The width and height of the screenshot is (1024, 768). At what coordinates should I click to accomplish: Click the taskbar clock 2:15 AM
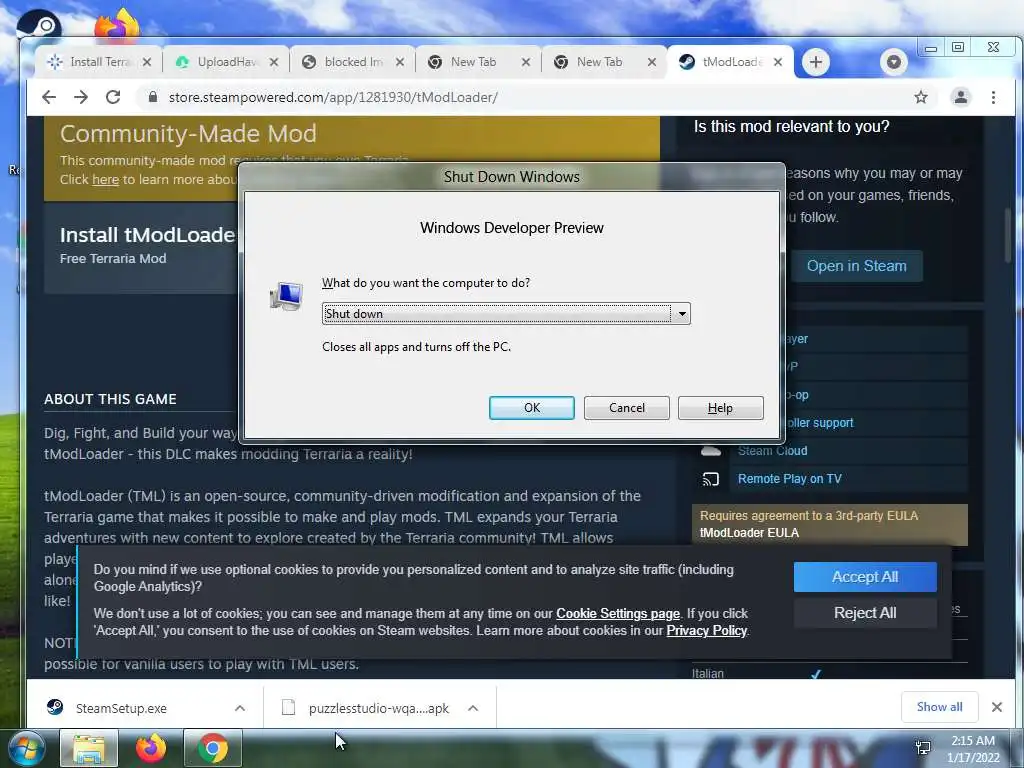pos(973,741)
